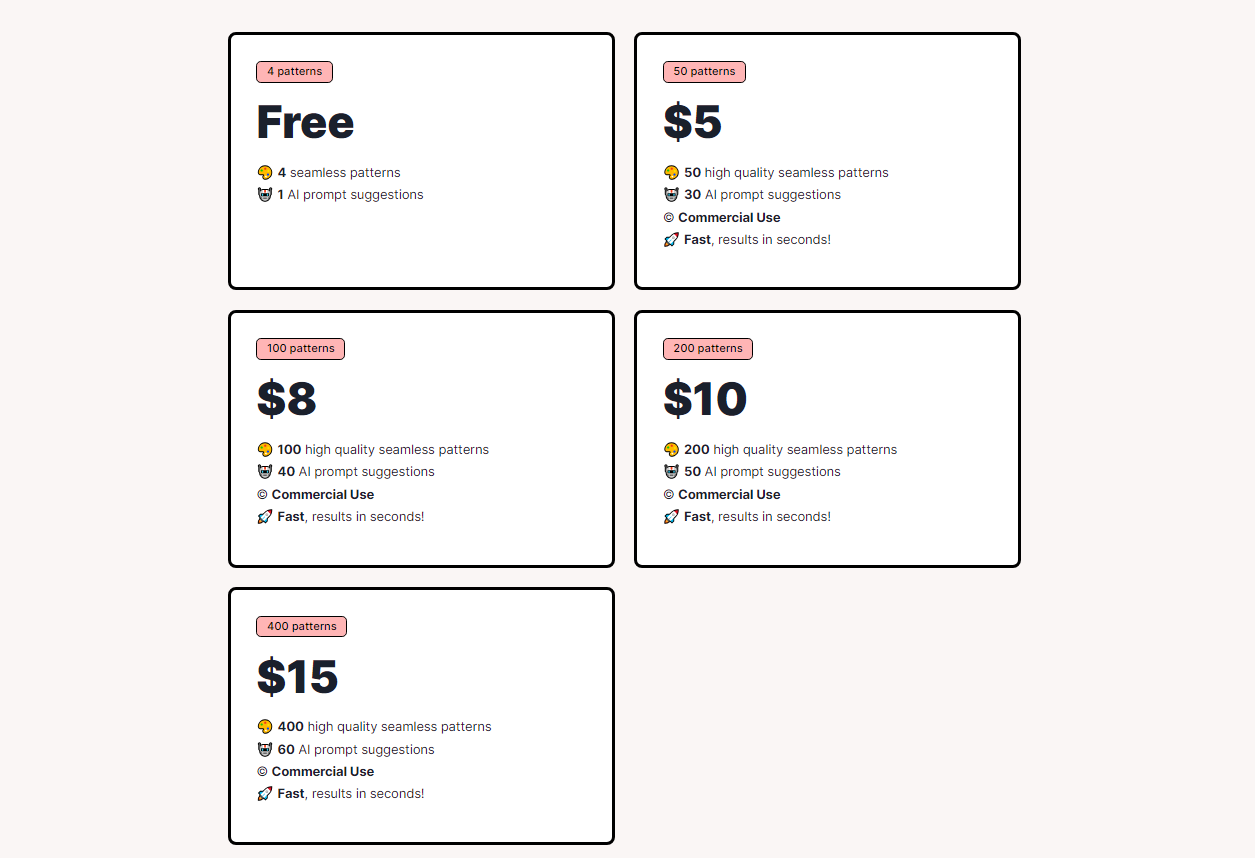
Task: Click 'Commercial Use' in the $8 card
Action: (323, 495)
